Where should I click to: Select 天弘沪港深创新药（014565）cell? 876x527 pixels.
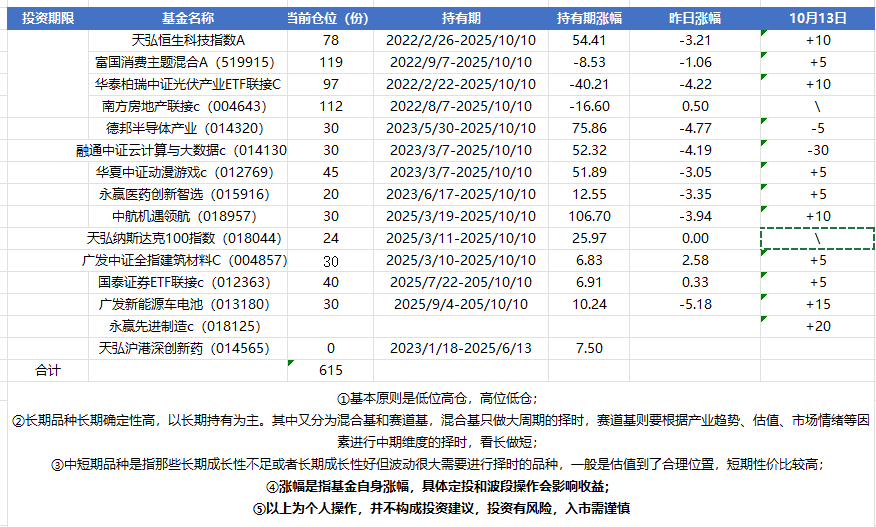(x=188, y=348)
